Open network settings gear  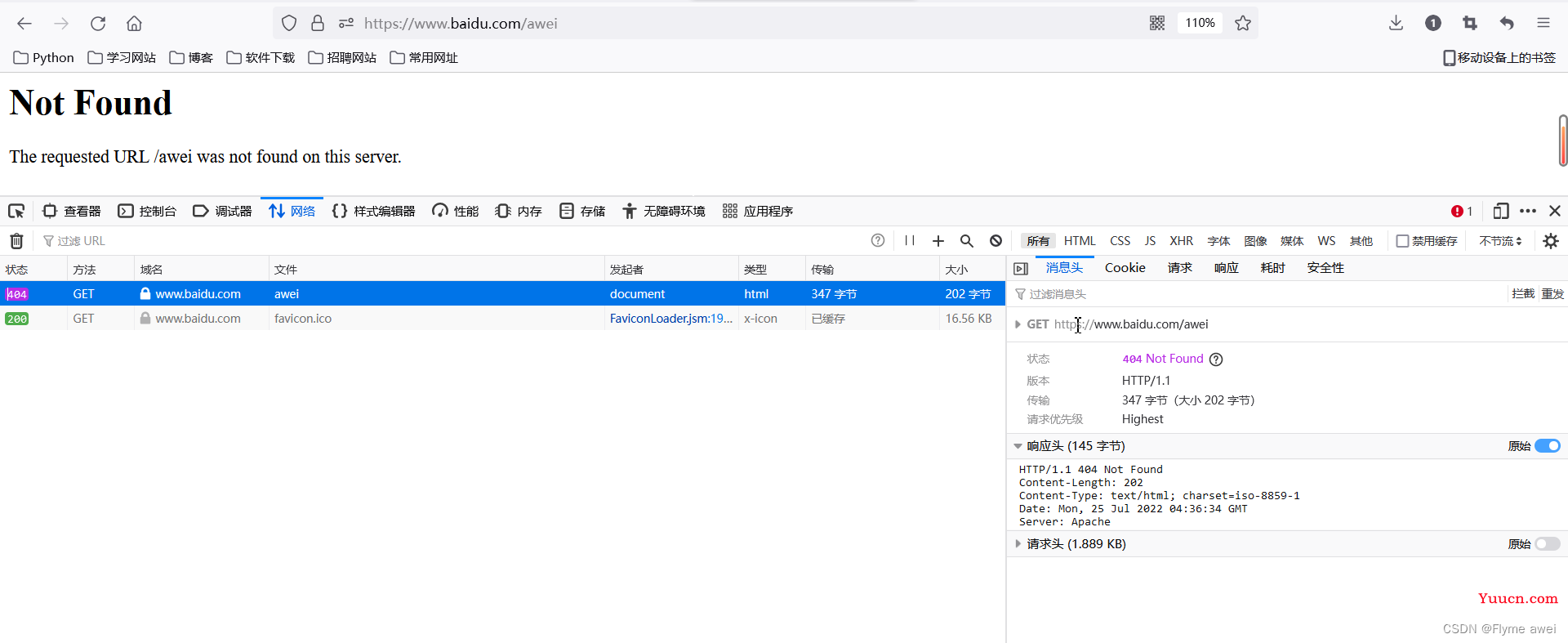point(1551,241)
